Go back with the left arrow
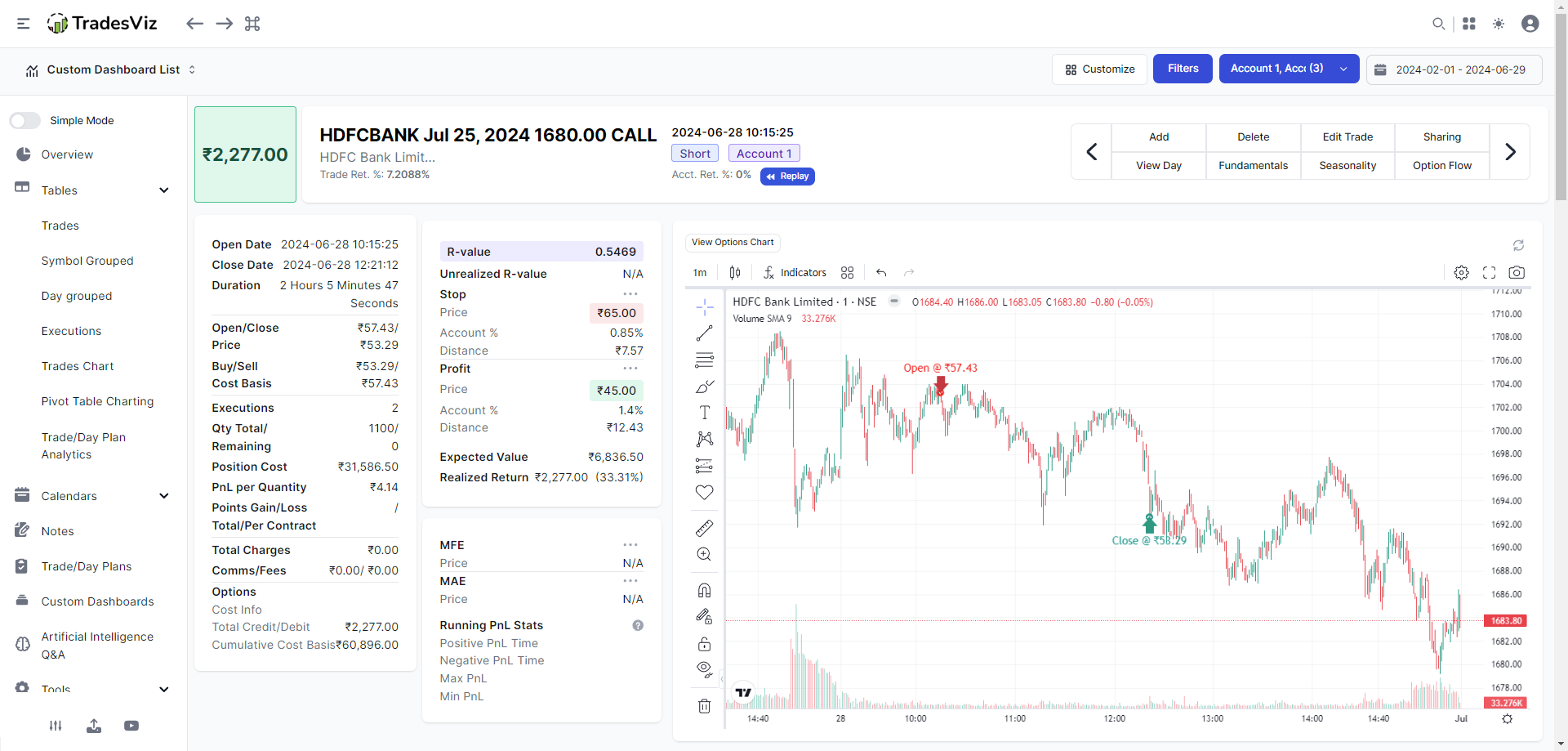1568x751 pixels. (x=194, y=24)
